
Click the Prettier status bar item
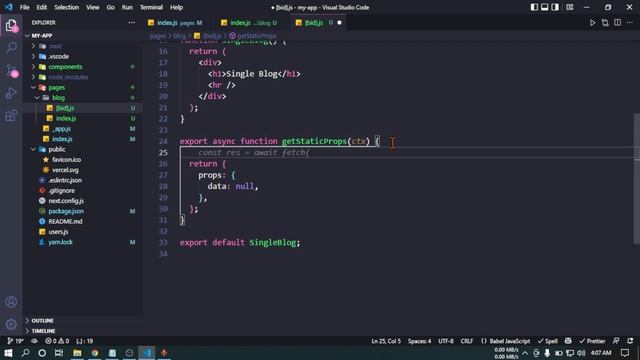(592, 341)
